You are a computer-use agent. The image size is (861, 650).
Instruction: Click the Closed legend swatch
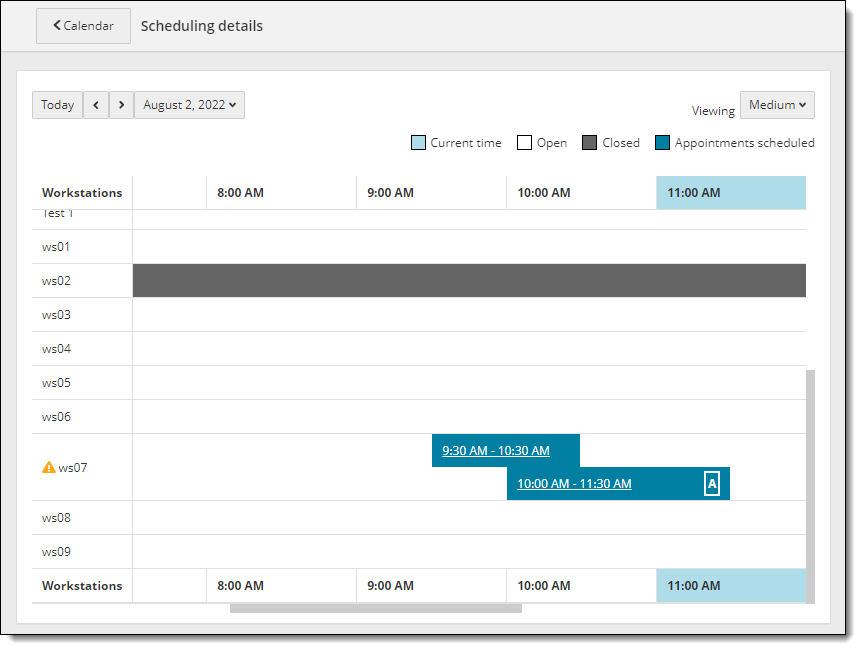pos(589,143)
